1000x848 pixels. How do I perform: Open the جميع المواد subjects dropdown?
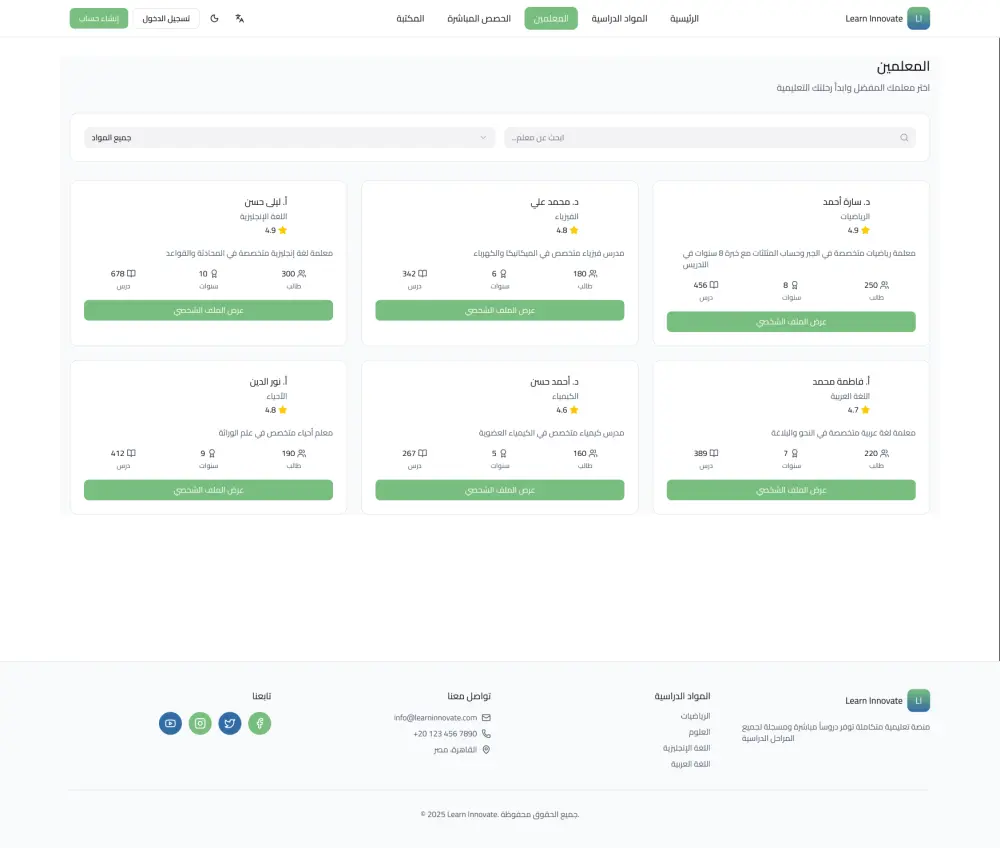tap(287, 137)
